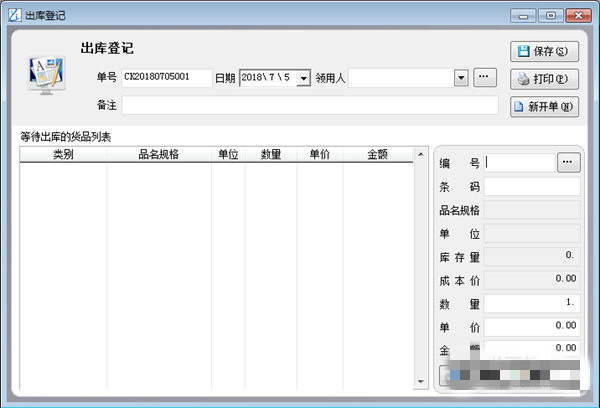Click the 数量 quantity input field

532,304
